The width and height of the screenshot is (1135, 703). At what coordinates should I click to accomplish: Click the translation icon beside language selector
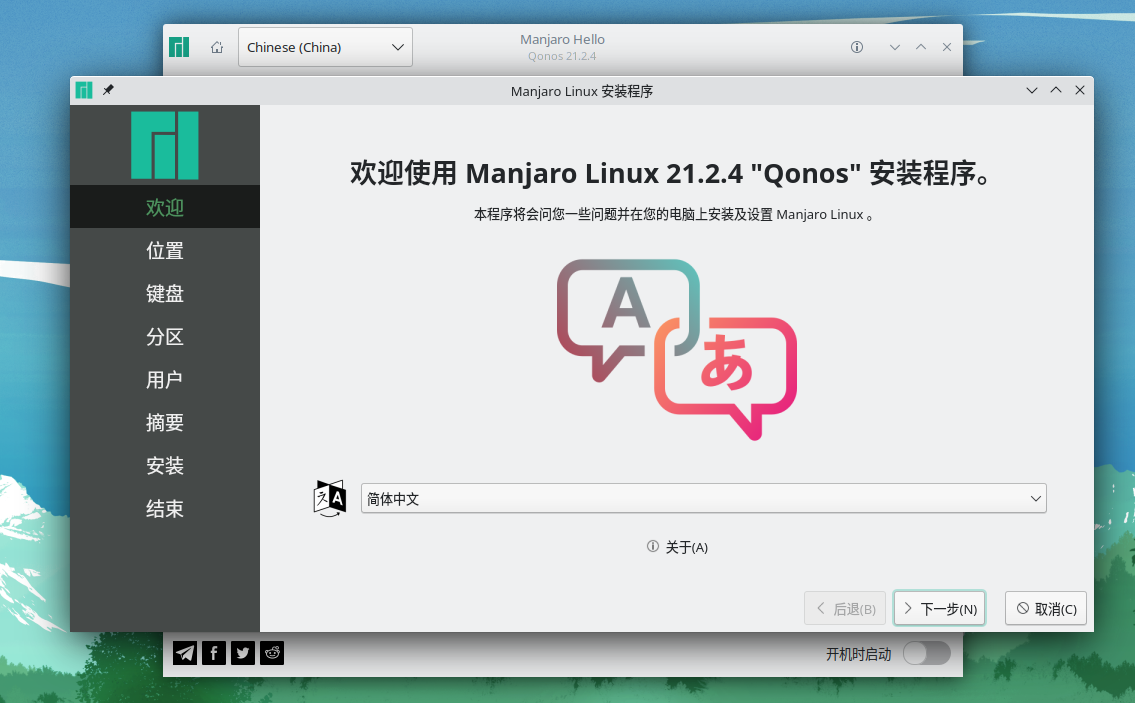coord(329,498)
